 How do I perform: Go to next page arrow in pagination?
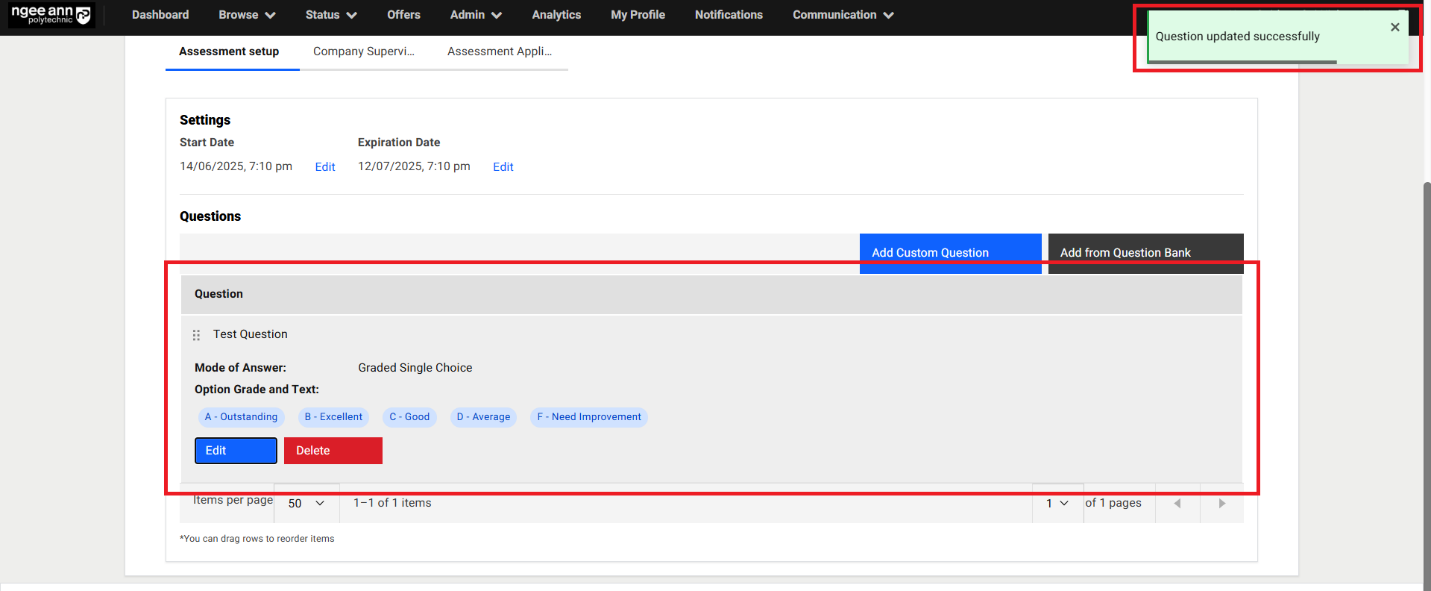tap(1221, 503)
